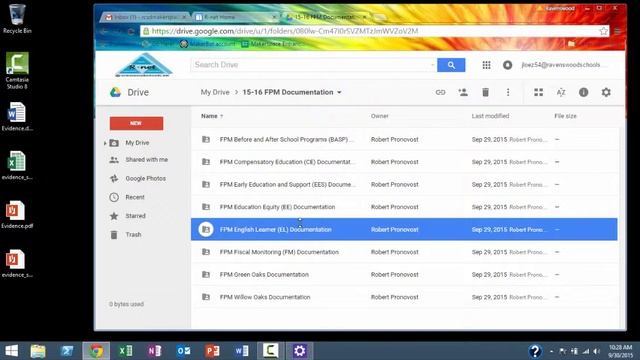Click the bookmark star in address bar

tap(603, 31)
